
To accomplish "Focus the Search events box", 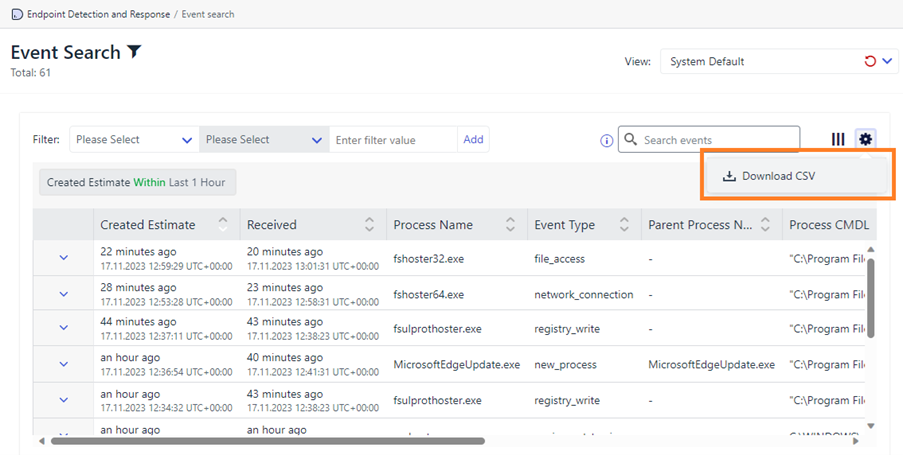I will coord(709,139).
